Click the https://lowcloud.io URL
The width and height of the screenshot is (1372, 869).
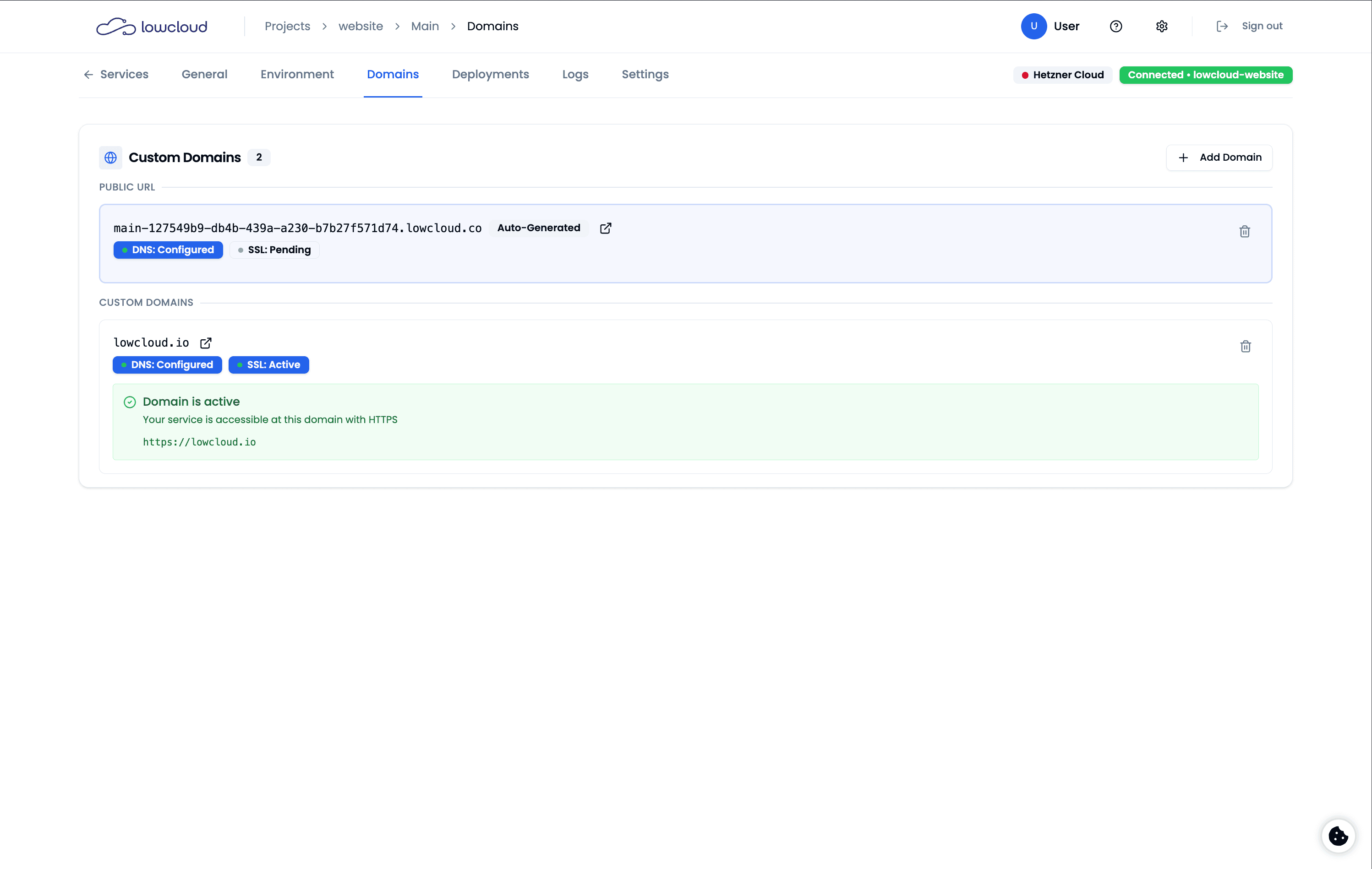click(199, 442)
